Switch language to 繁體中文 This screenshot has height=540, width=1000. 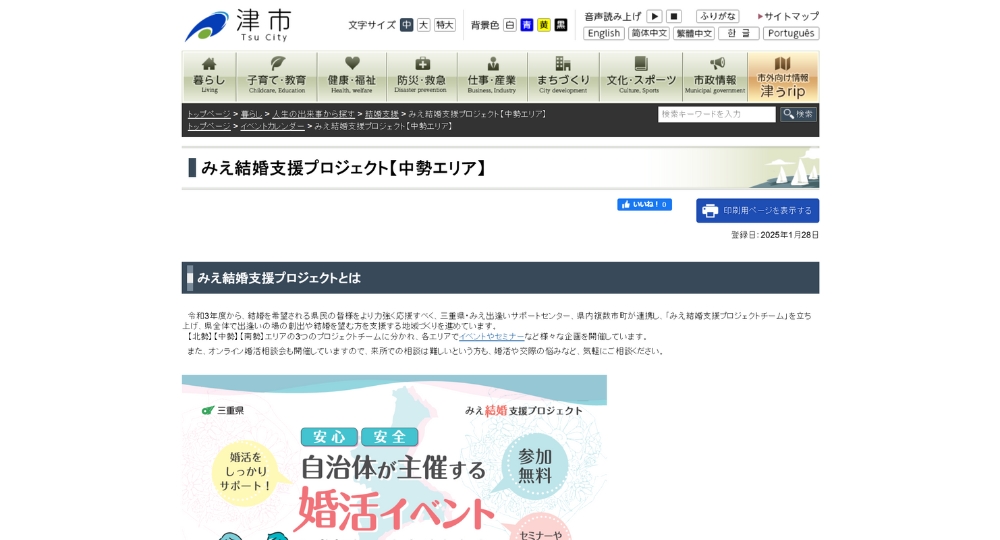(x=694, y=33)
